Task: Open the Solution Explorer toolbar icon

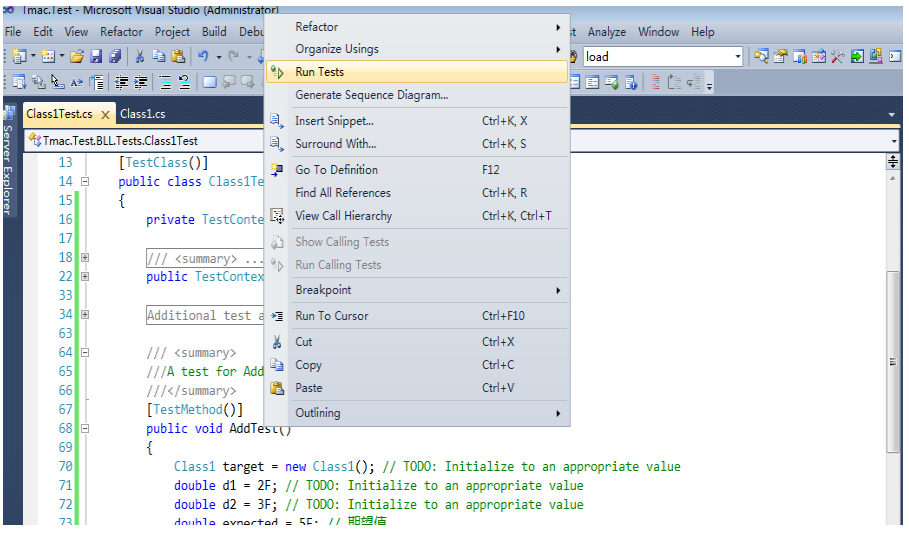Action: coord(761,56)
